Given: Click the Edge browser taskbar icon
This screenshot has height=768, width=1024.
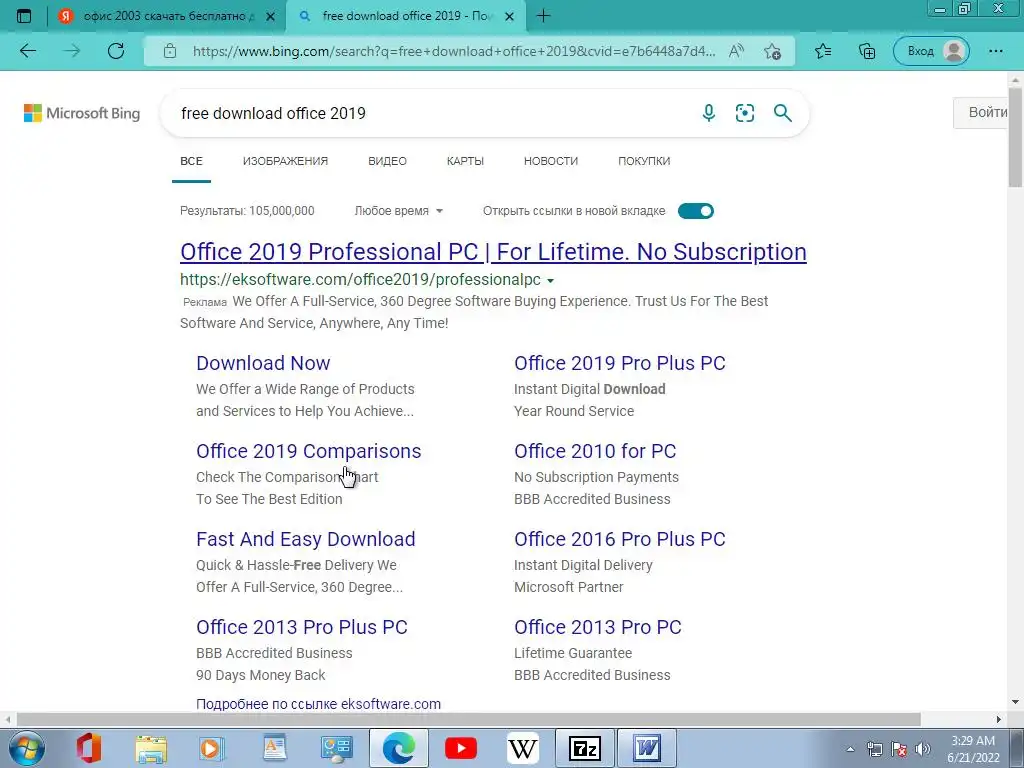Looking at the screenshot, I should [398, 748].
